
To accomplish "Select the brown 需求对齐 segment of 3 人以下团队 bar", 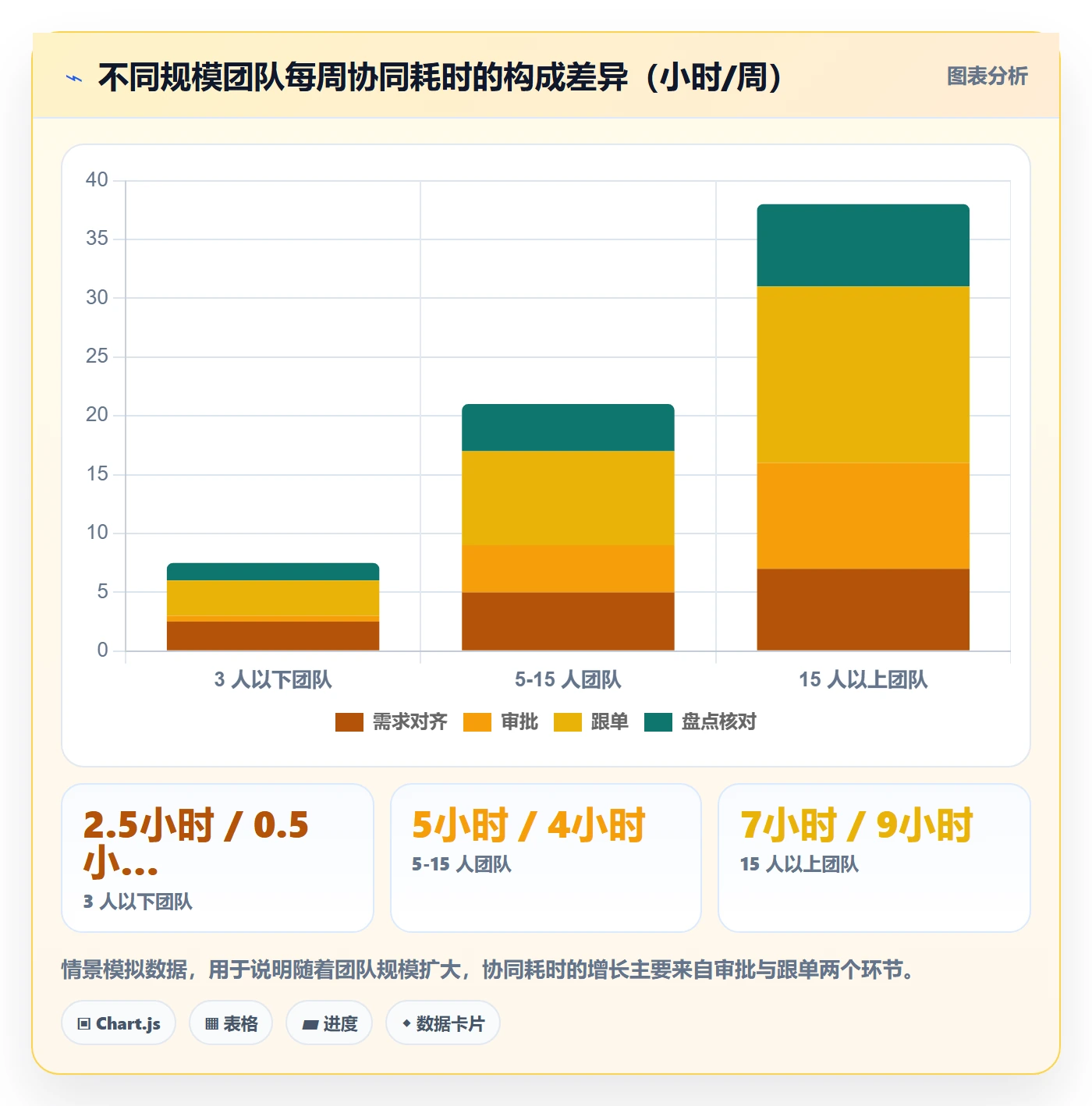I will 273,636.
